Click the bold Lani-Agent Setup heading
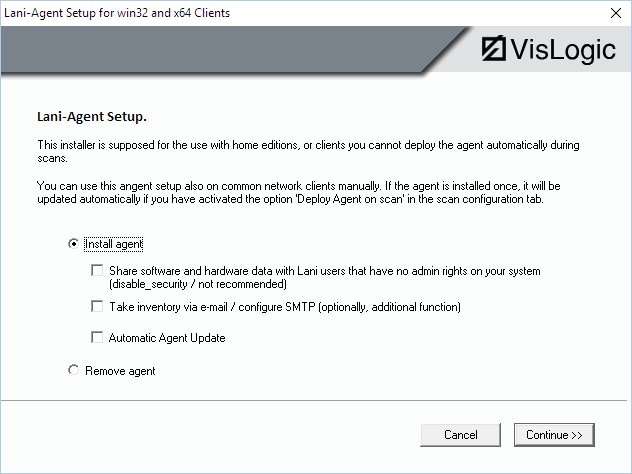Image resolution: width=632 pixels, height=474 pixels. point(91,116)
